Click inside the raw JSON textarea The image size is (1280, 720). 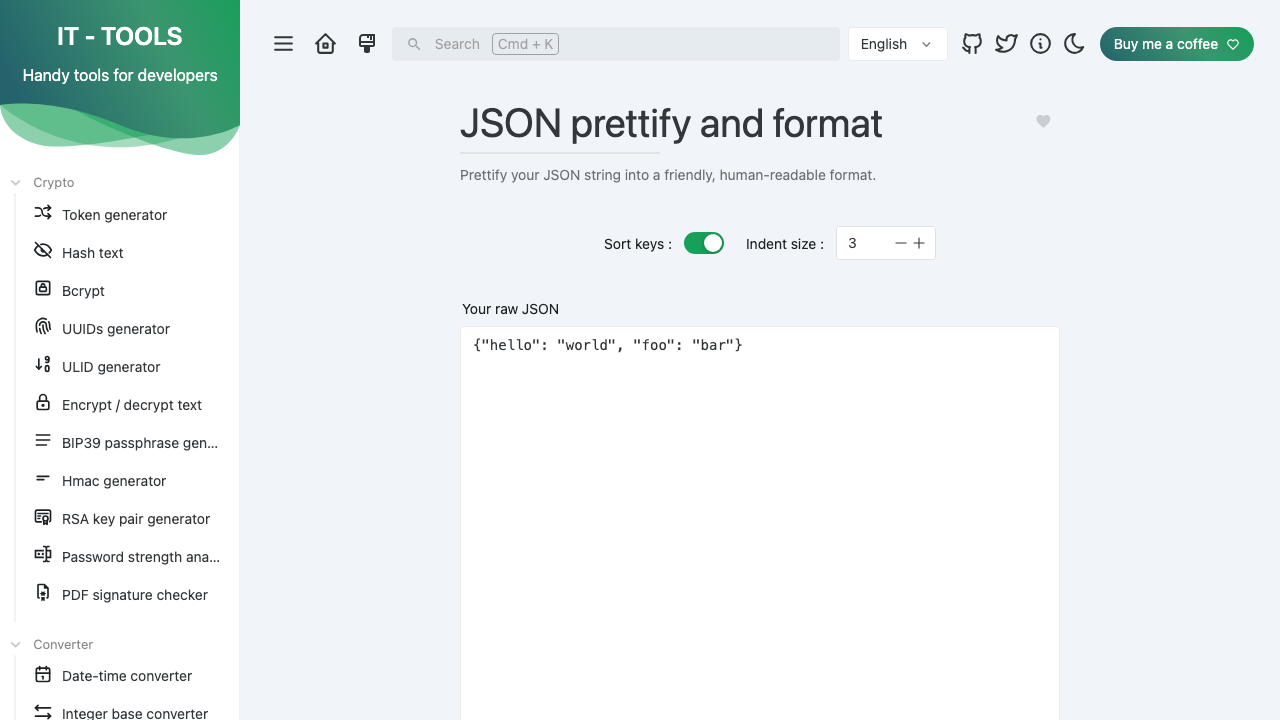click(x=760, y=523)
